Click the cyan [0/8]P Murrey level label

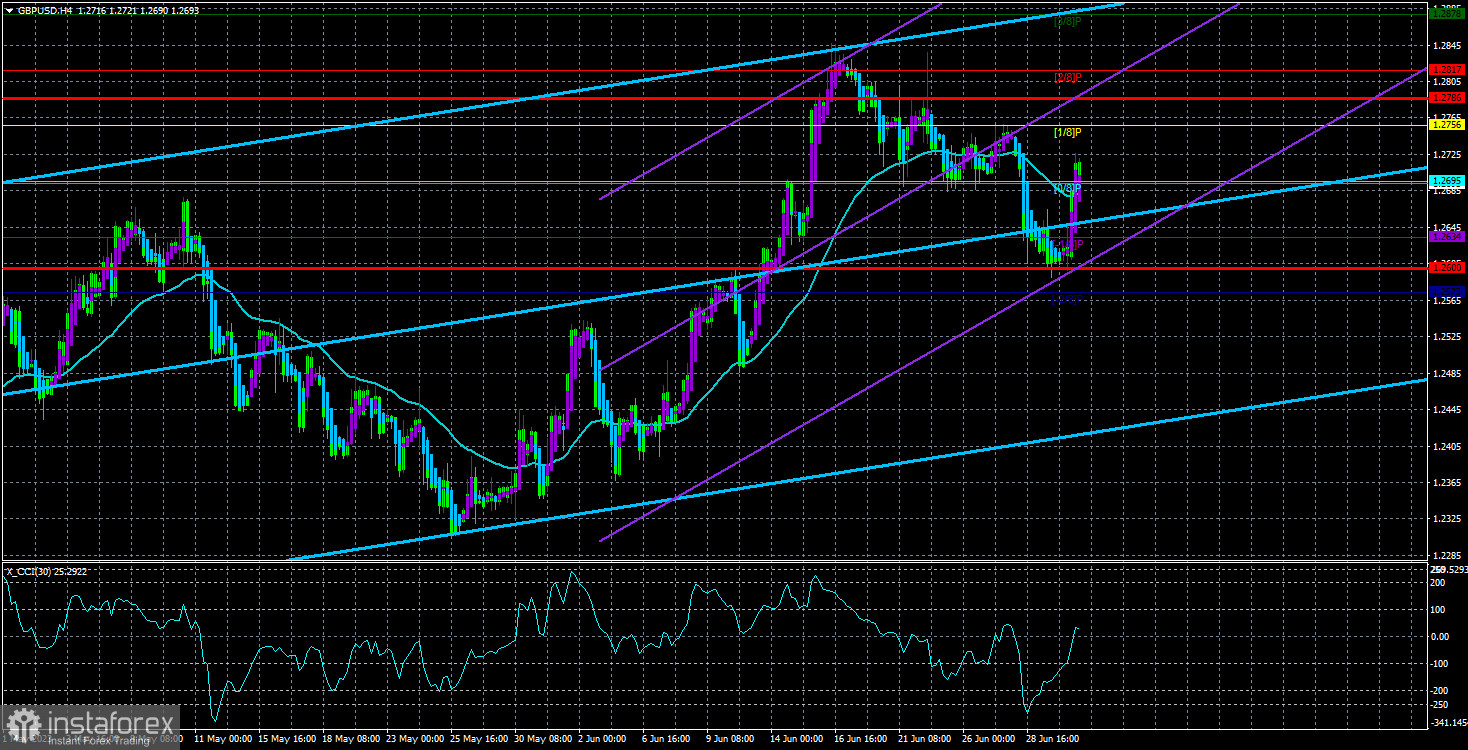(1067, 188)
